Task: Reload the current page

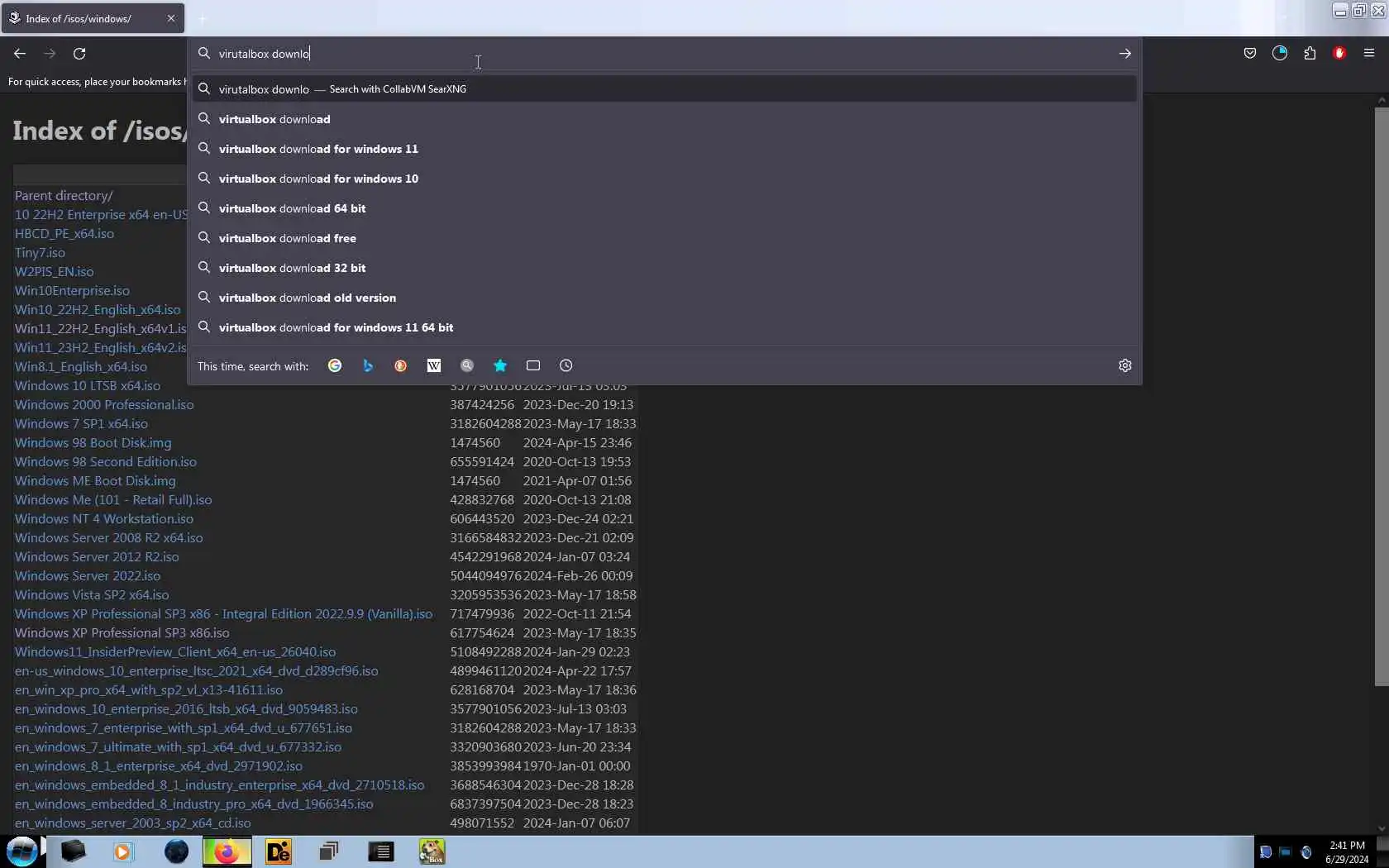Action: (x=79, y=54)
